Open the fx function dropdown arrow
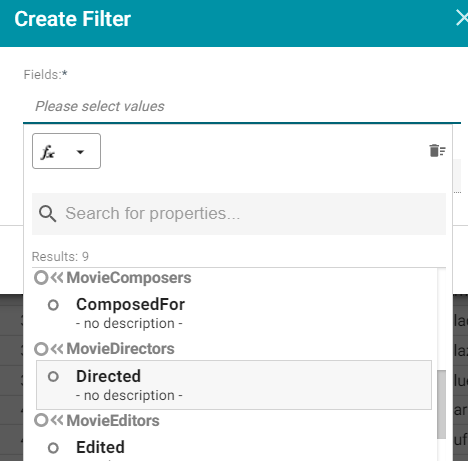 click(80, 152)
